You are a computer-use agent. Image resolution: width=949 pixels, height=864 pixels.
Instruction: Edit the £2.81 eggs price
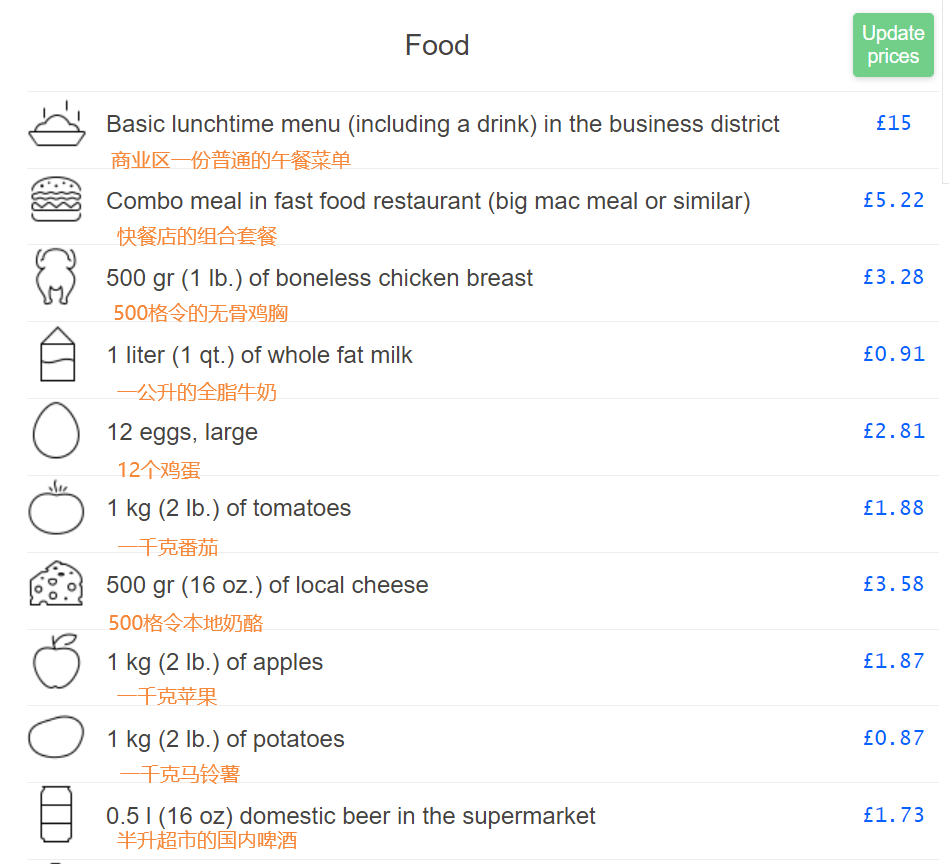893,431
